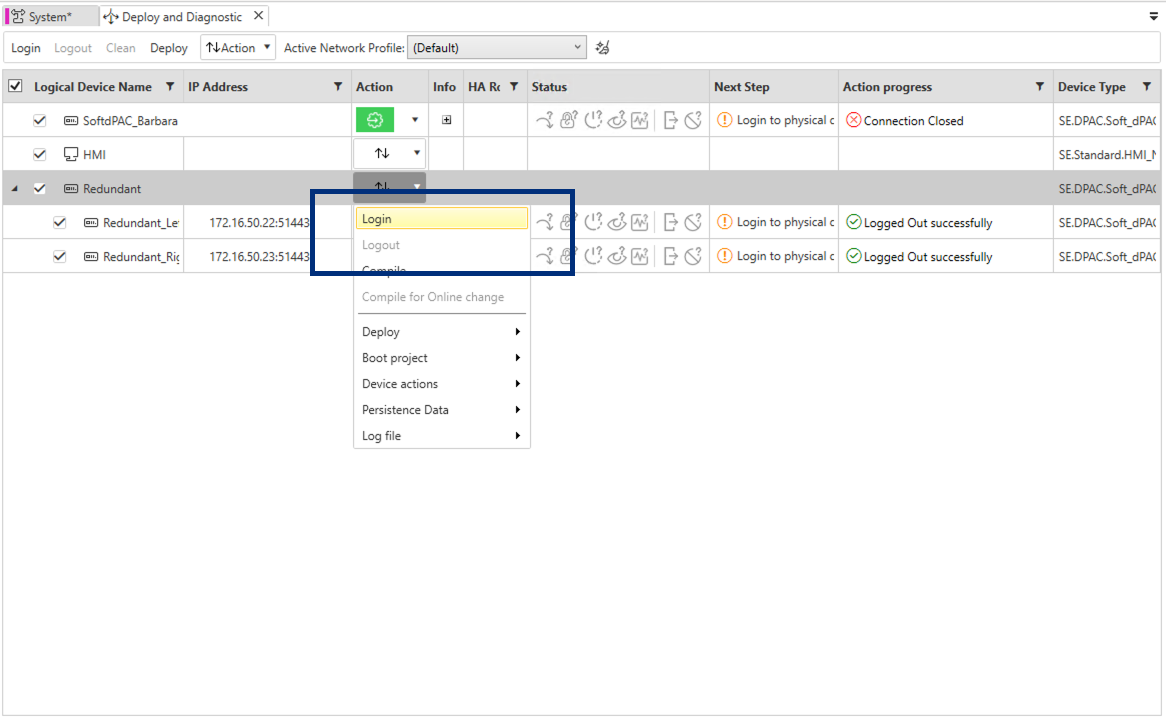Uncheck the Redundant_Le row checkbox
The height and width of the screenshot is (726, 1166).
pyautogui.click(x=59, y=222)
